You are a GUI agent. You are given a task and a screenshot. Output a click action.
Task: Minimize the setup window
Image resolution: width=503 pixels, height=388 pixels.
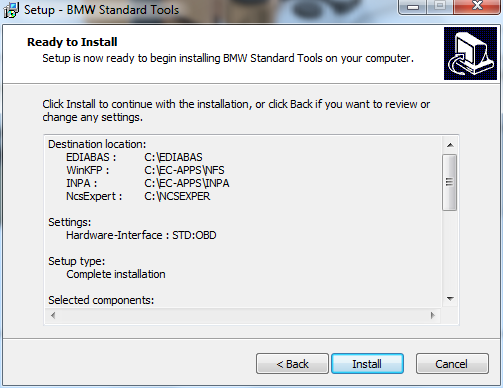tap(413, 7)
